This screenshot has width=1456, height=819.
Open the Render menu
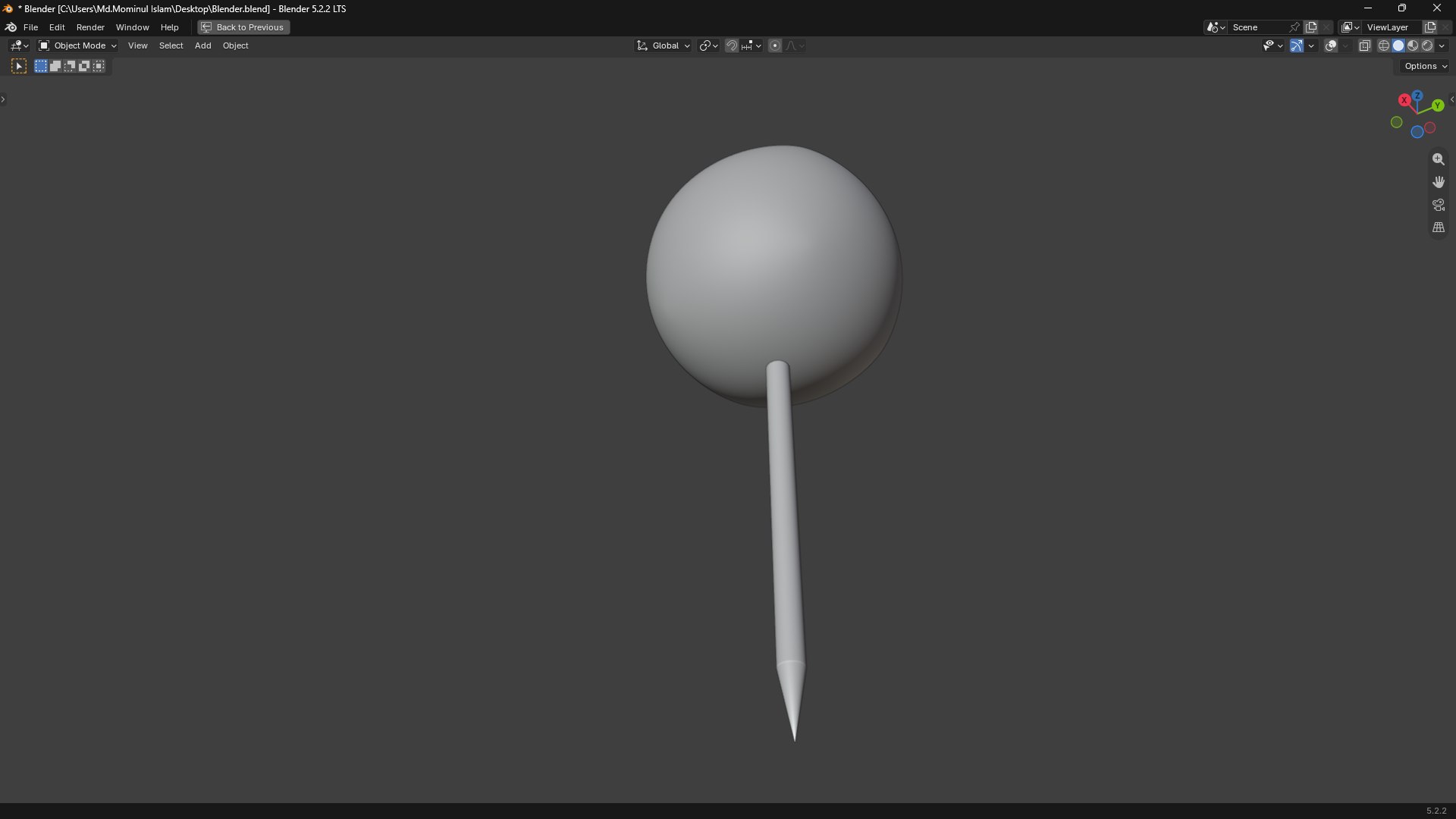[90, 27]
